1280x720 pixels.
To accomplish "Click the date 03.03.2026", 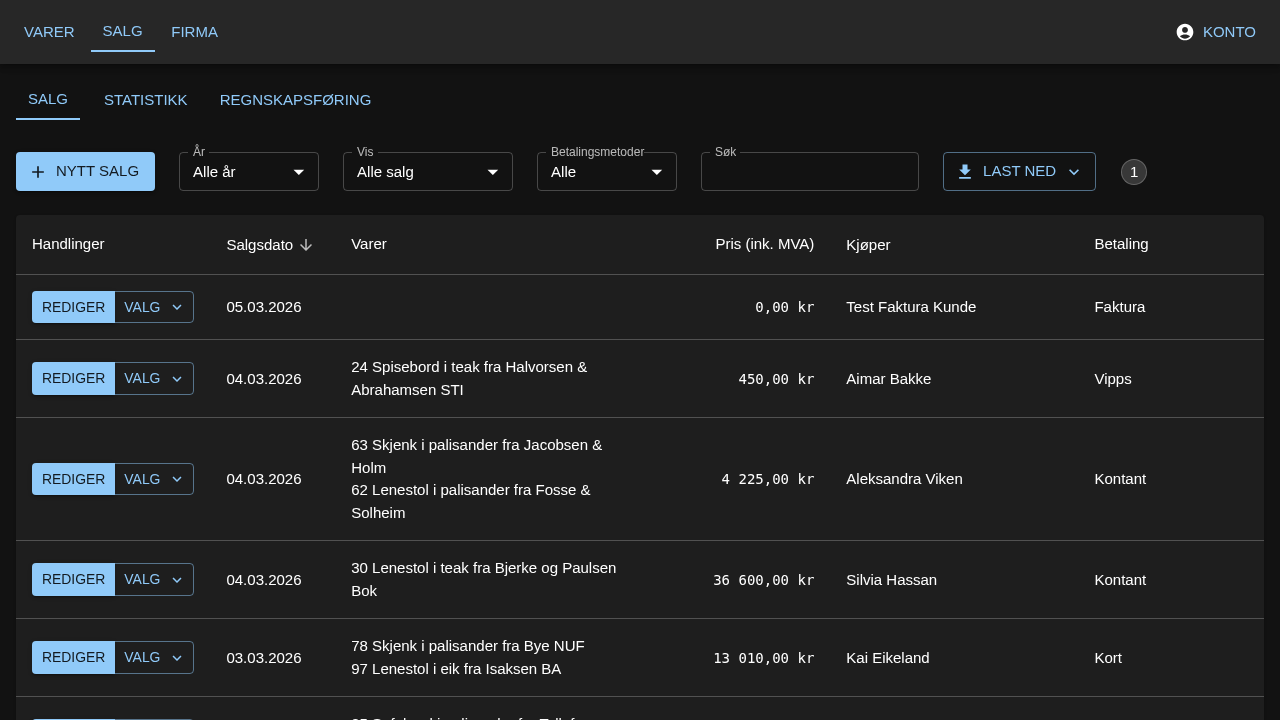I will pos(264,658).
